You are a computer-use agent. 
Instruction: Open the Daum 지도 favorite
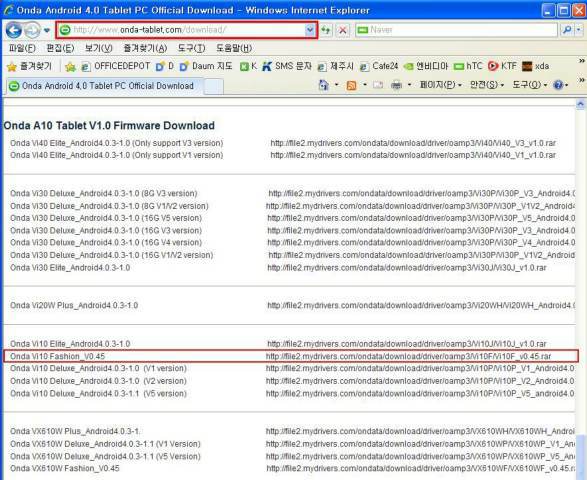pyautogui.click(x=206, y=66)
